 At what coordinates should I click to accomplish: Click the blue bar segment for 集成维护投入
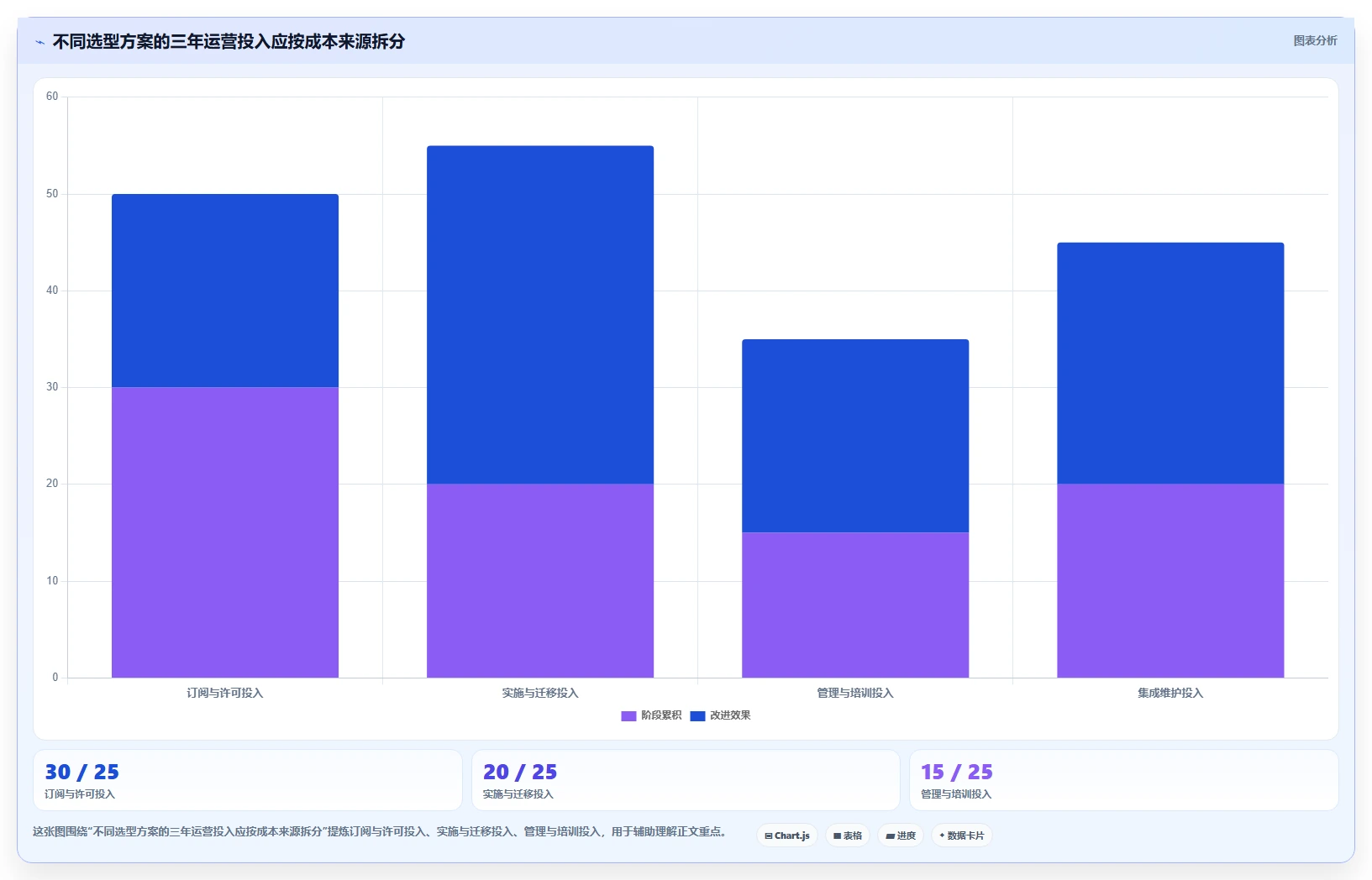point(1170,364)
